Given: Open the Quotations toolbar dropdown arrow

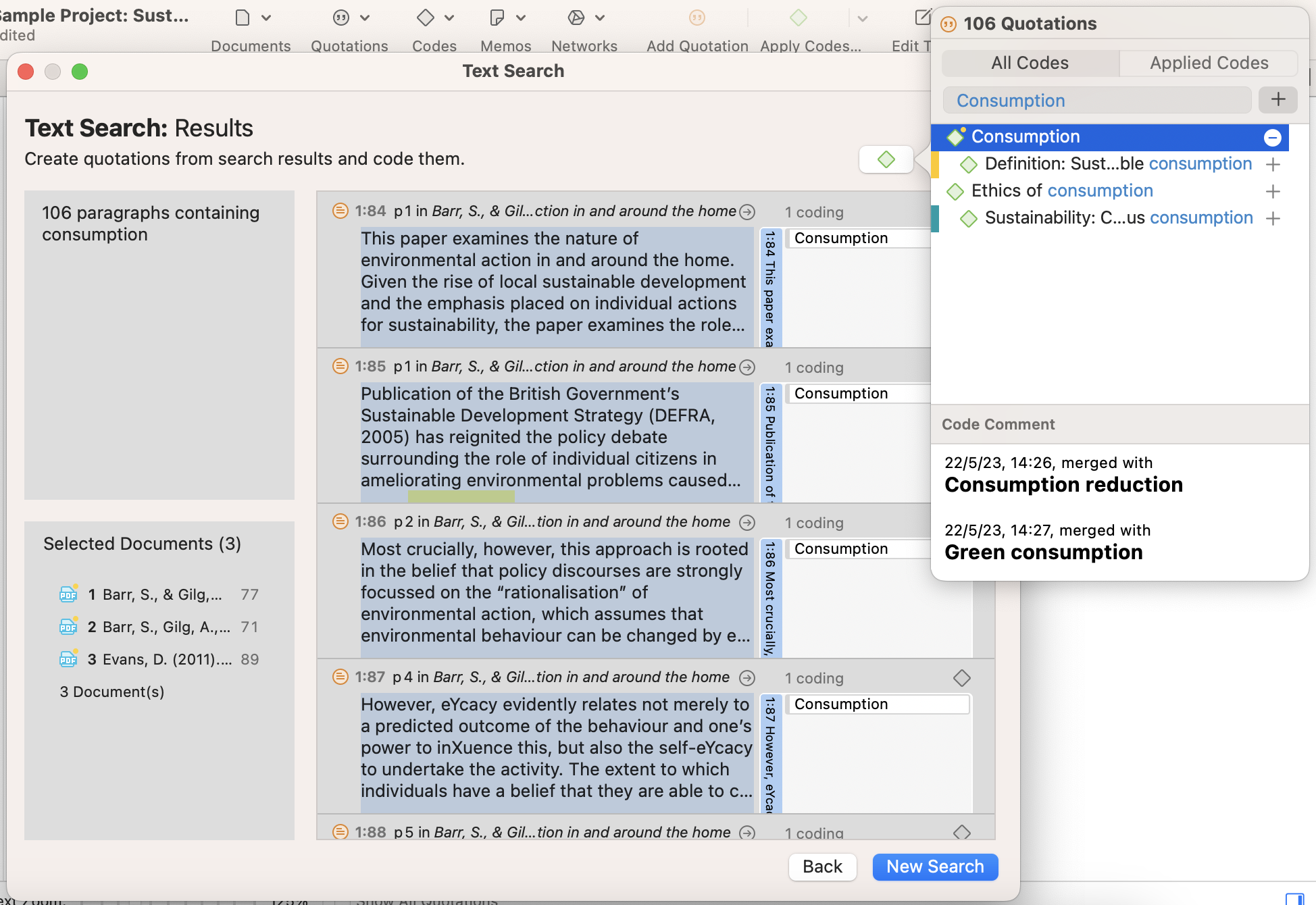Looking at the screenshot, I should (365, 18).
